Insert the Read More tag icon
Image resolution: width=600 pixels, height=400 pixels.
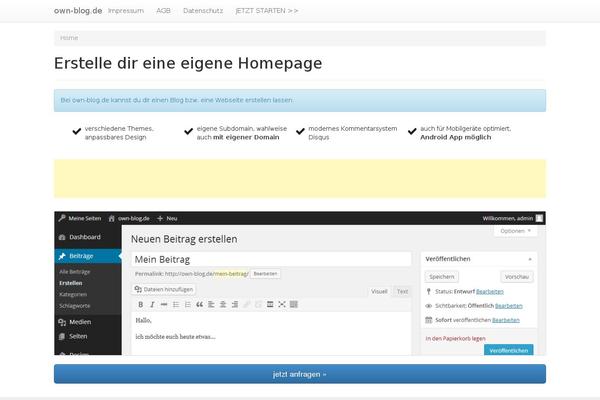[x=270, y=305]
